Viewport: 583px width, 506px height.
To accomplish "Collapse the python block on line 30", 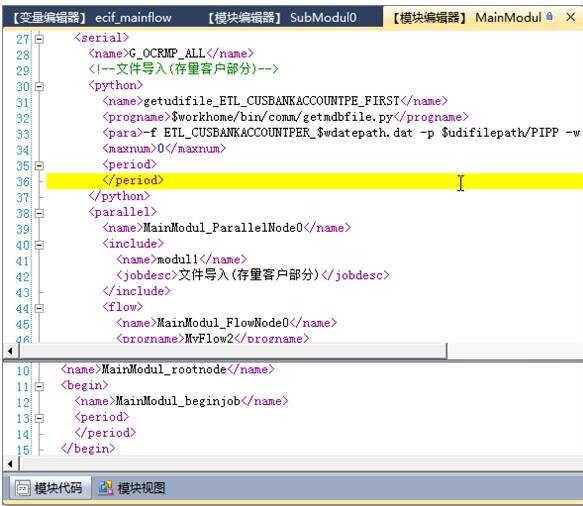I will pos(39,86).
